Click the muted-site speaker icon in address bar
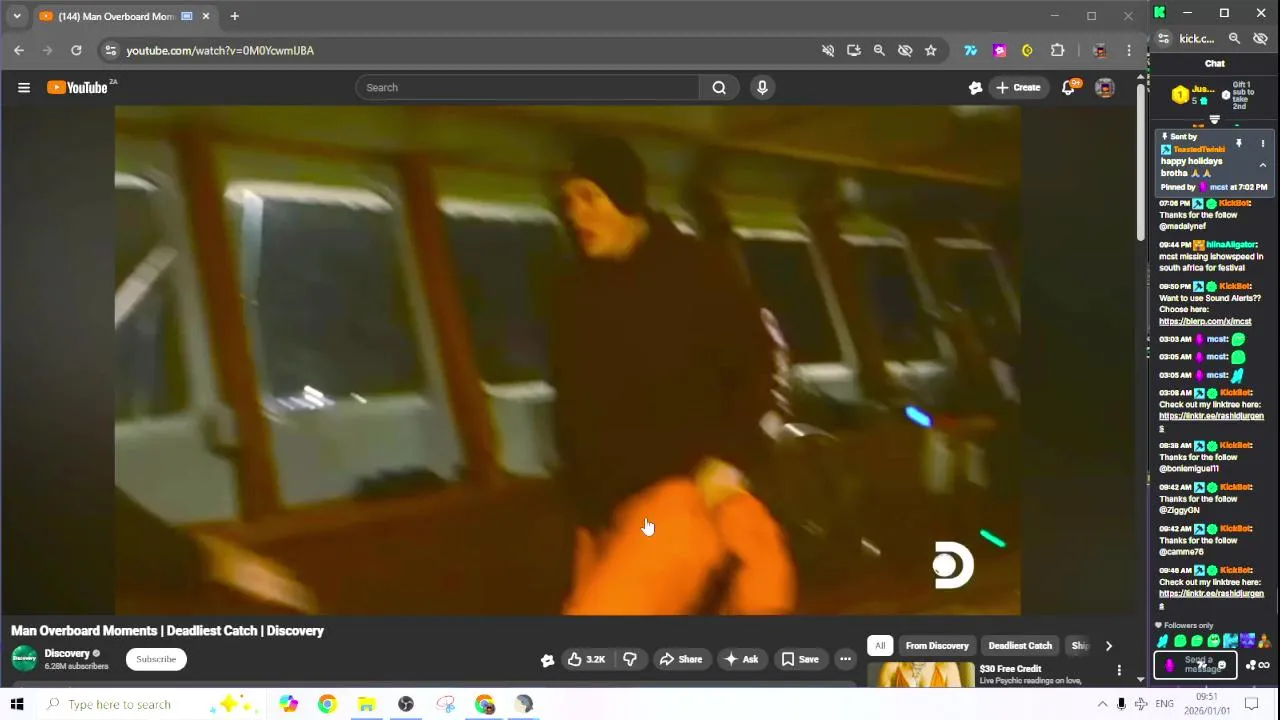 828,50
